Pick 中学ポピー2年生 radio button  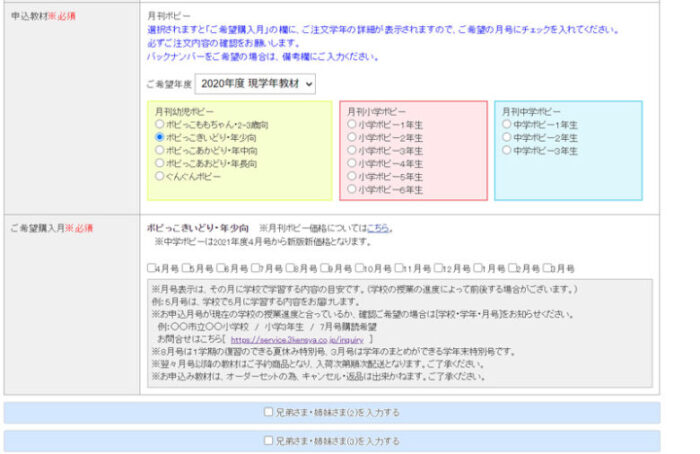506,137
